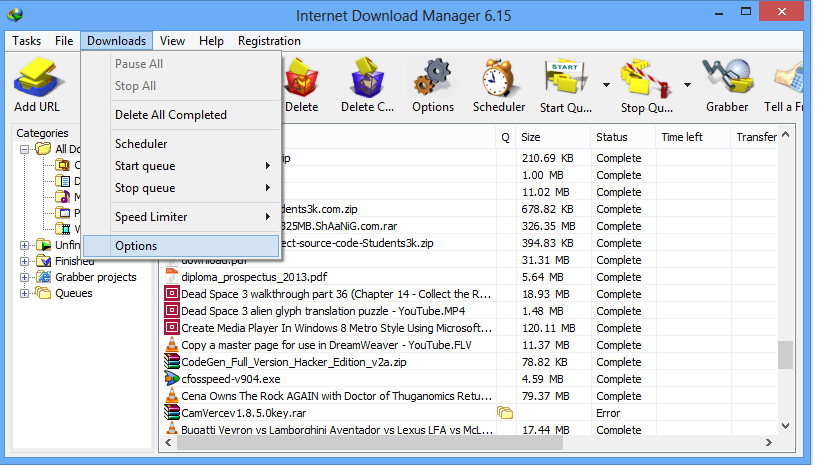Click the scroll down arrow of download list
This screenshot has height=465, width=819.
(785, 426)
